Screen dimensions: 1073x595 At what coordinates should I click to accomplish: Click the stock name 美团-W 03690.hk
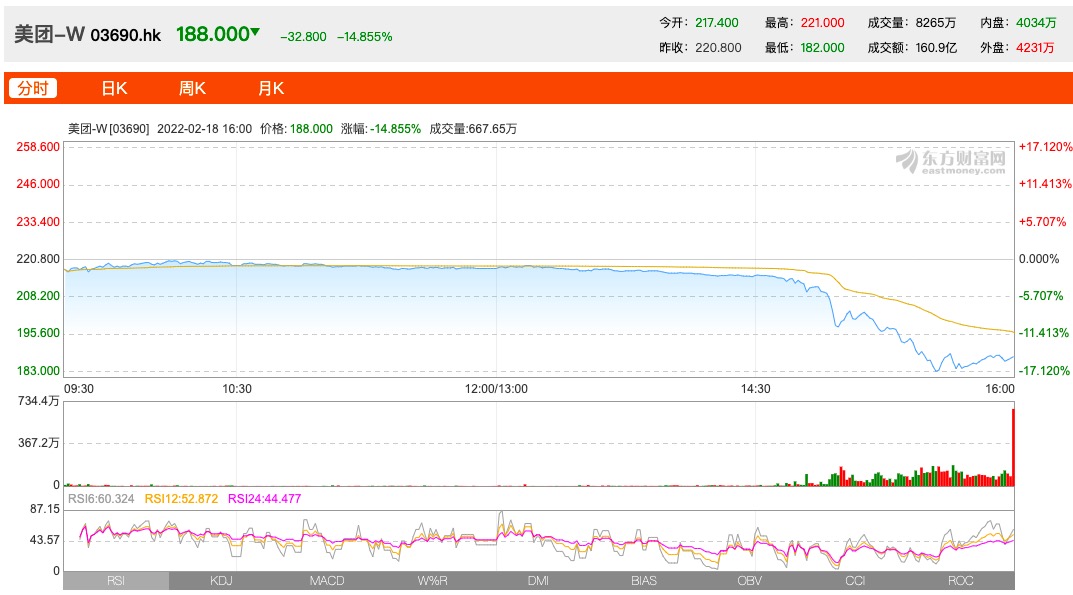tap(88, 34)
